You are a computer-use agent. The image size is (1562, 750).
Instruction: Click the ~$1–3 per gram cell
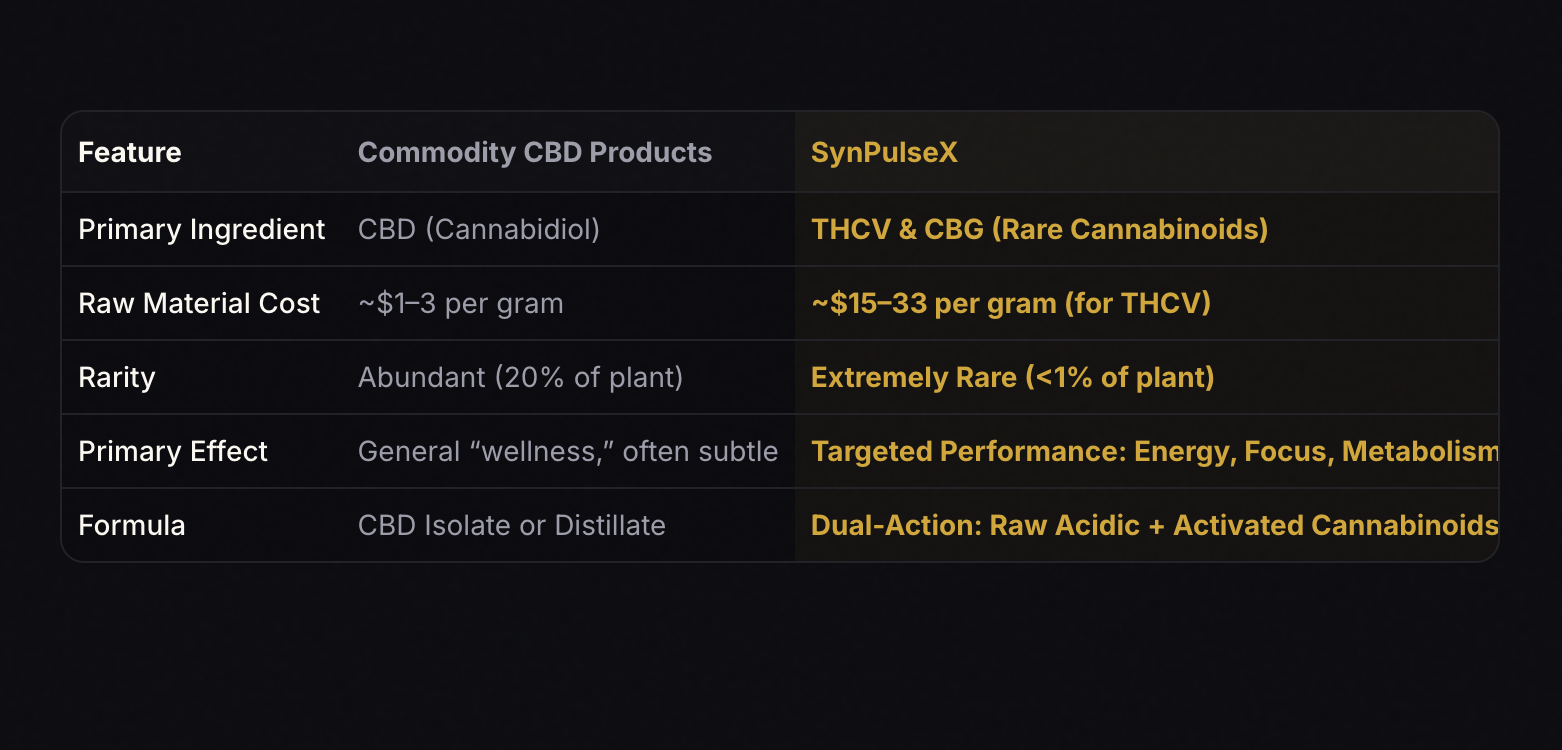pos(461,303)
